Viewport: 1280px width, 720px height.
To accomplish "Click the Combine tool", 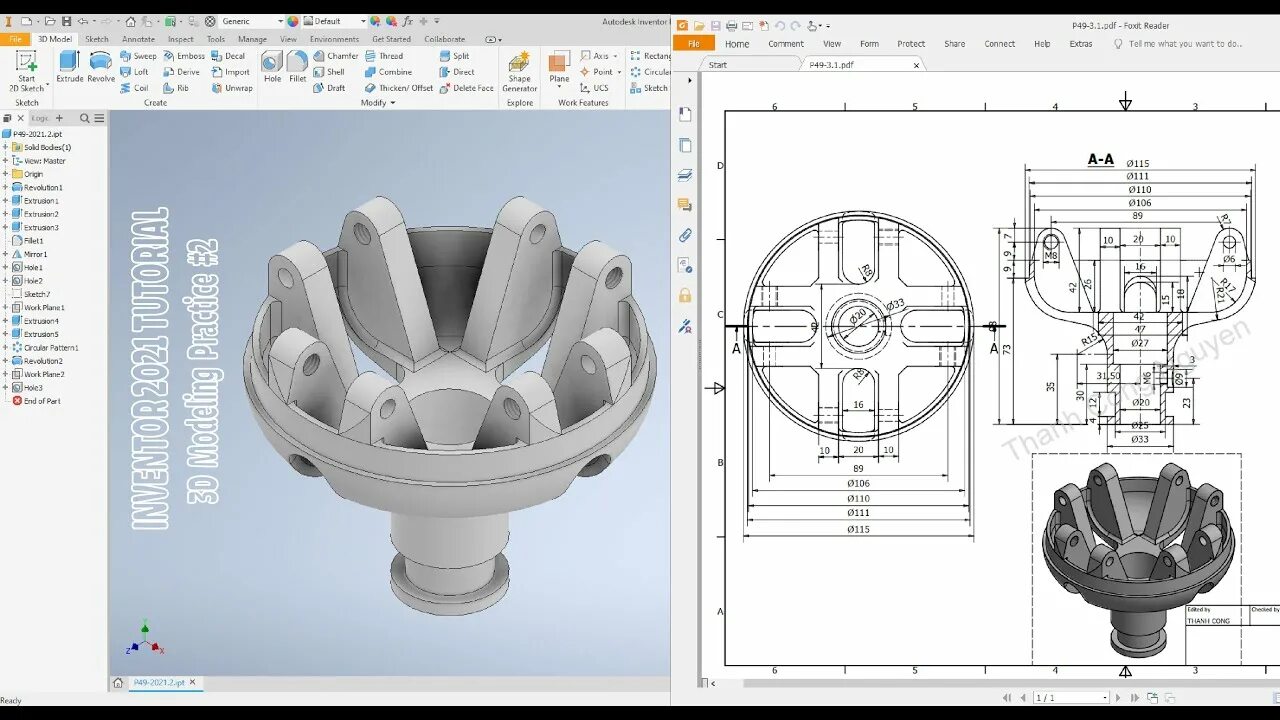I will coord(388,72).
